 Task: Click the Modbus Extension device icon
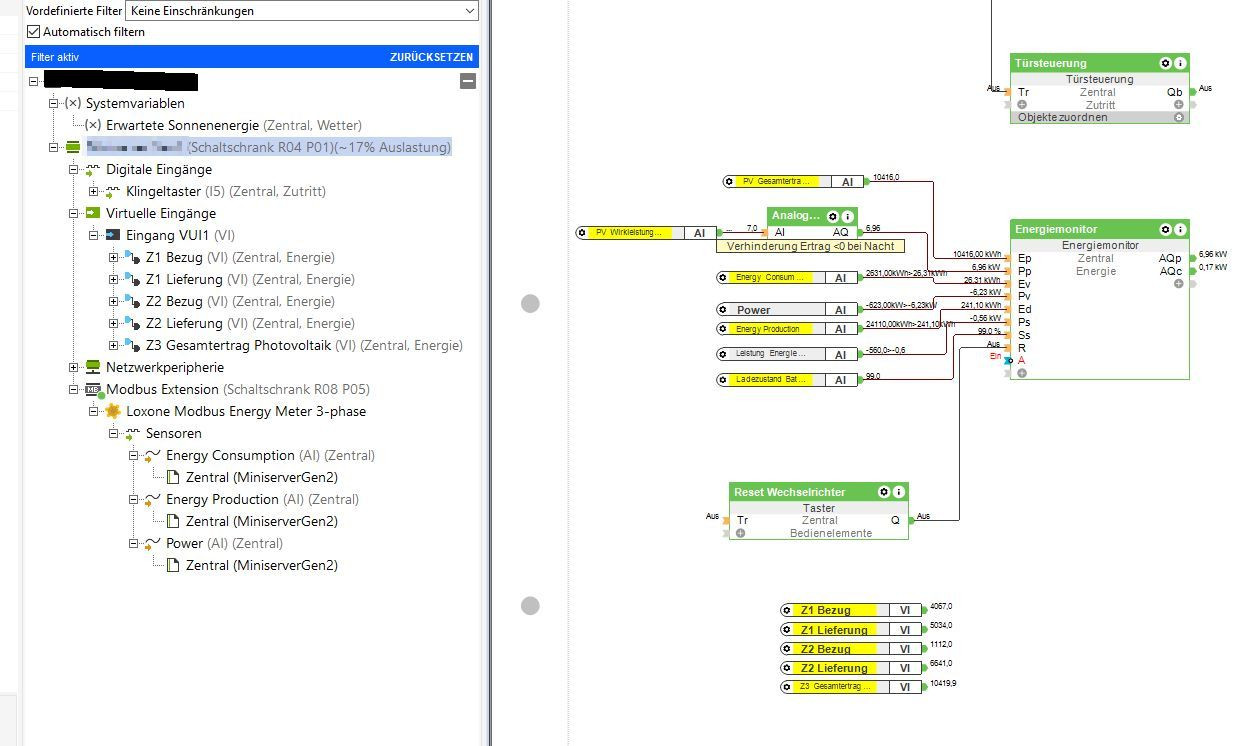point(93,389)
